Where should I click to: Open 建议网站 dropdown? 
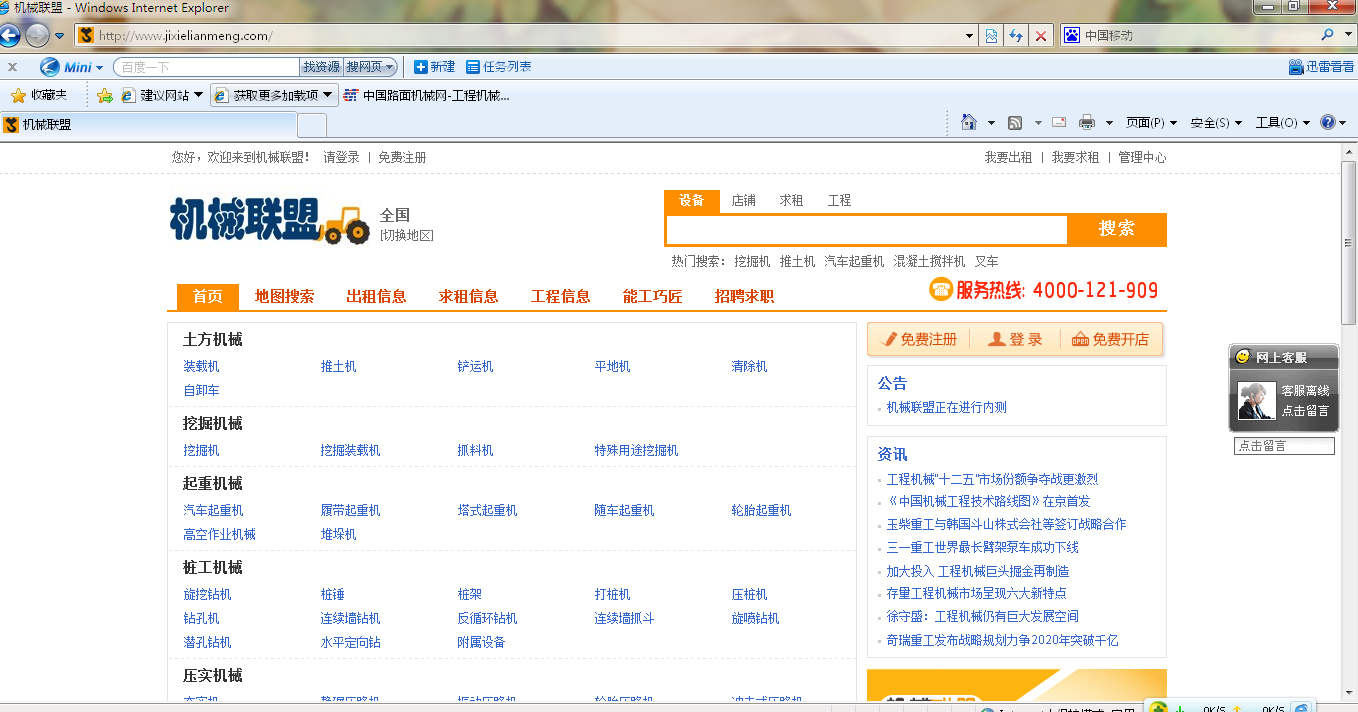[x=162, y=96]
